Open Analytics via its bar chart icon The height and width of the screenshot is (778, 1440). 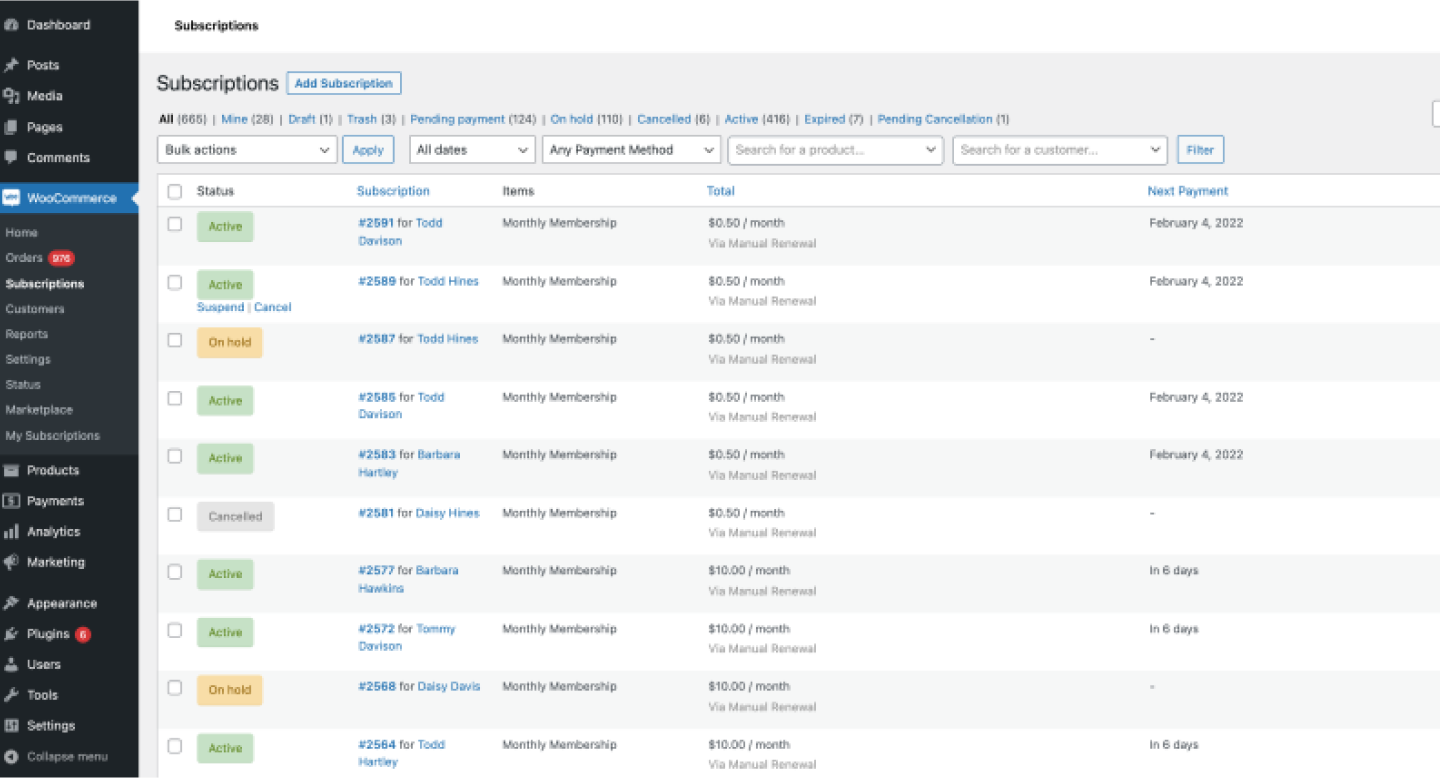11,532
